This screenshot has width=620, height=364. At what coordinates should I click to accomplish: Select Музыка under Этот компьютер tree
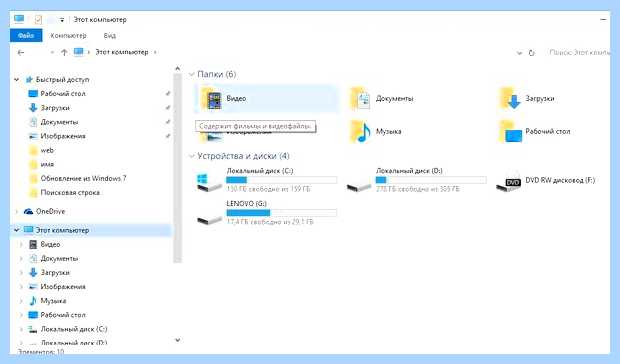pos(47,301)
